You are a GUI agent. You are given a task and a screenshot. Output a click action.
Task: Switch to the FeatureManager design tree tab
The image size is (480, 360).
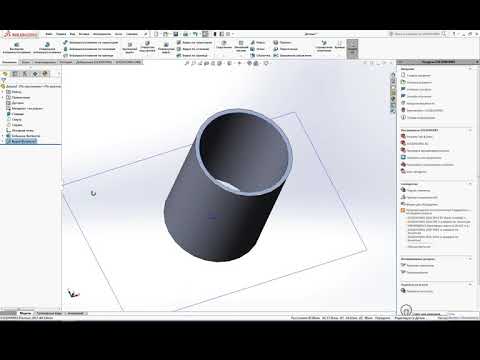pos(5,74)
